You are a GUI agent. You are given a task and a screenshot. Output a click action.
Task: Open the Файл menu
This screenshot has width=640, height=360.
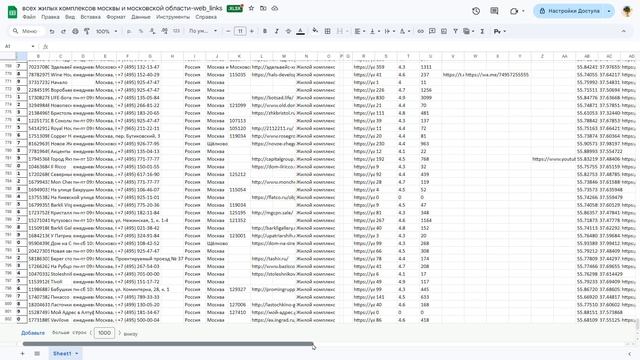click(29, 17)
